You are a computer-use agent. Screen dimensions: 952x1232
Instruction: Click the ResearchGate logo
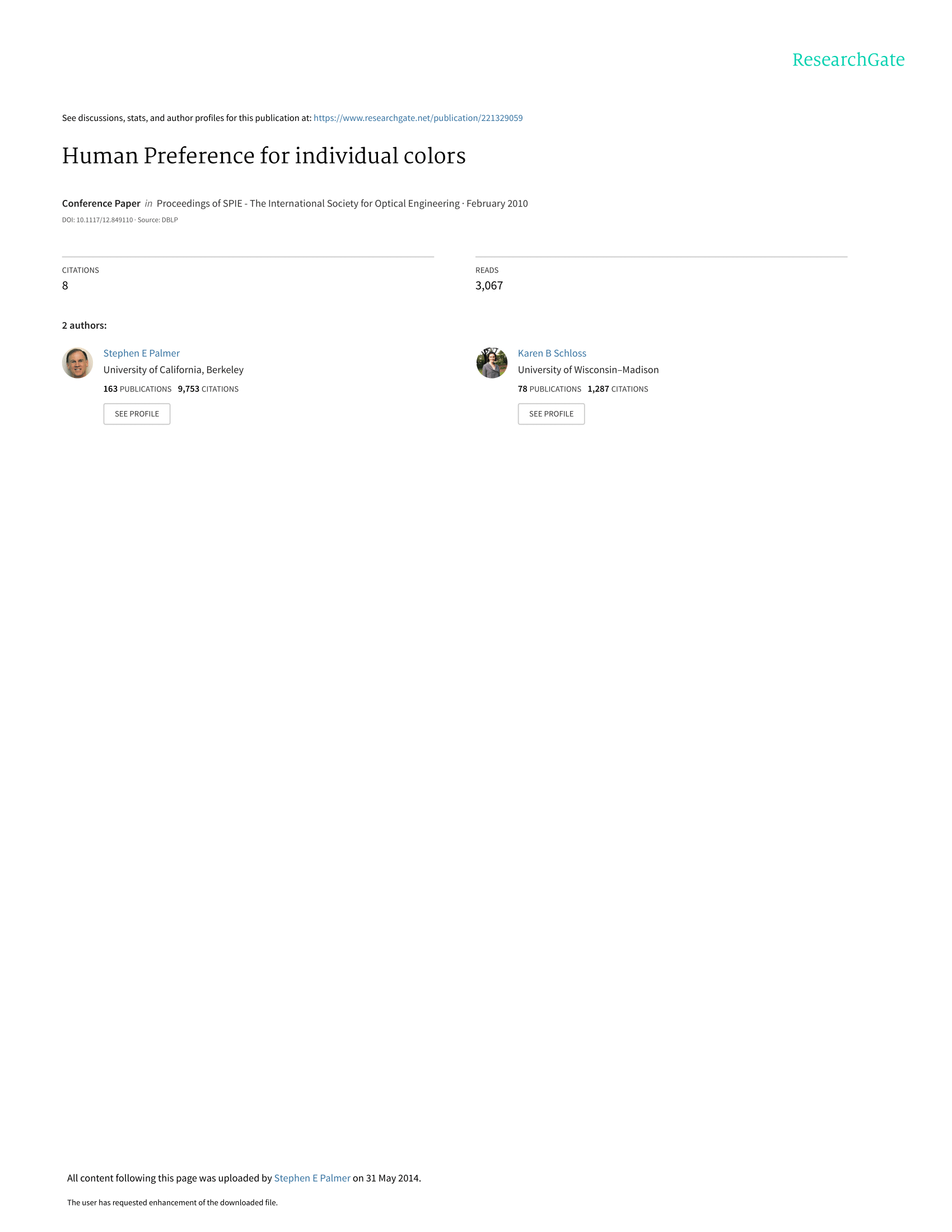848,60
